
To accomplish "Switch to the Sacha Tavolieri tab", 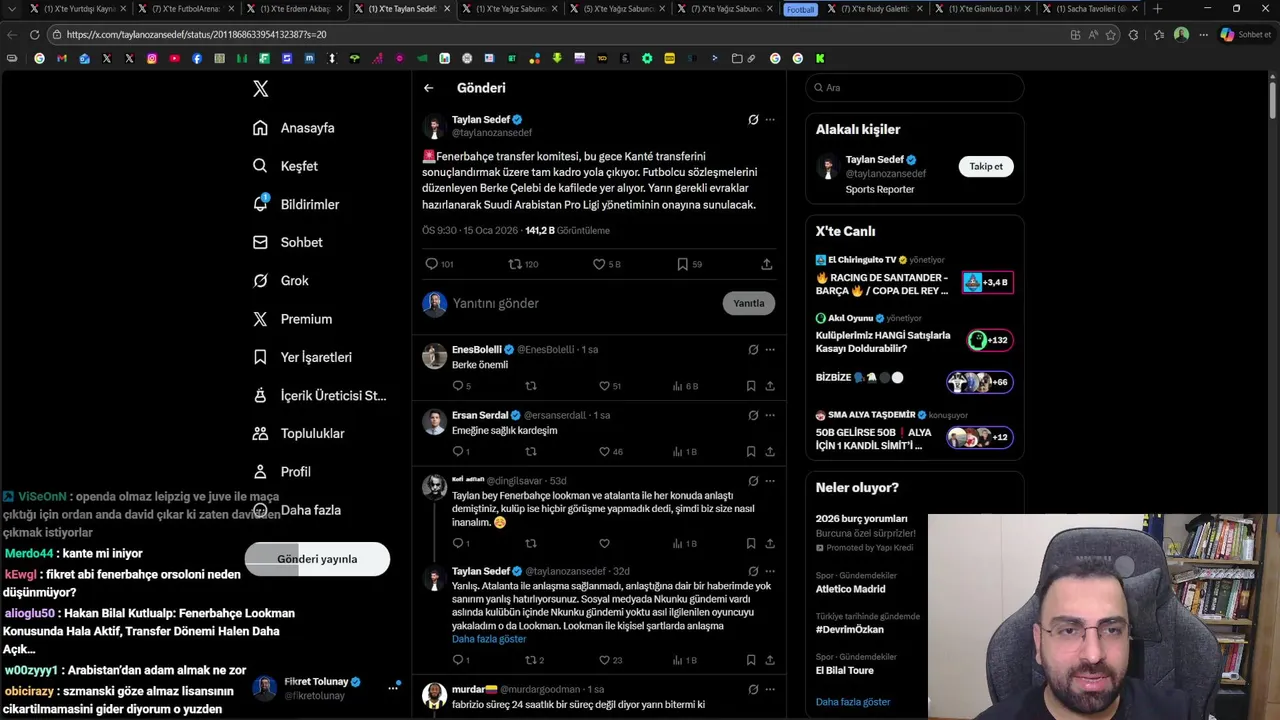I will click(x=1090, y=9).
